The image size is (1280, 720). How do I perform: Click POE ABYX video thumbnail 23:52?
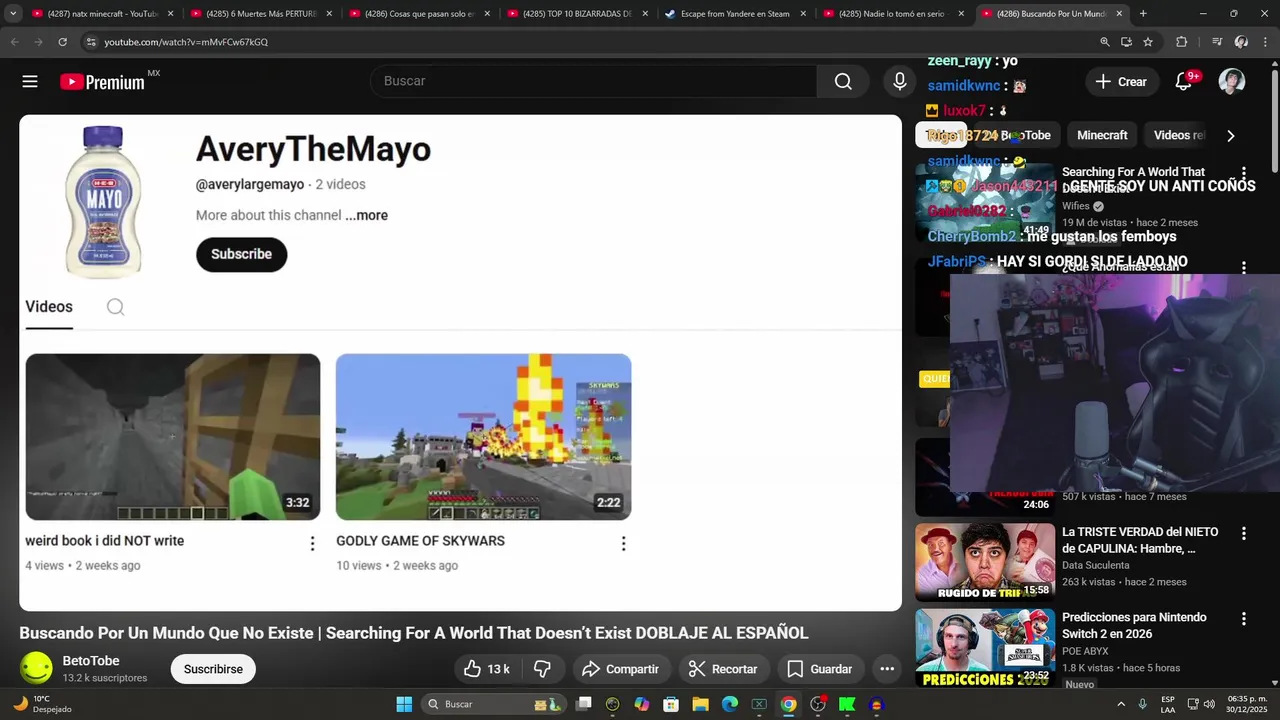(985, 647)
